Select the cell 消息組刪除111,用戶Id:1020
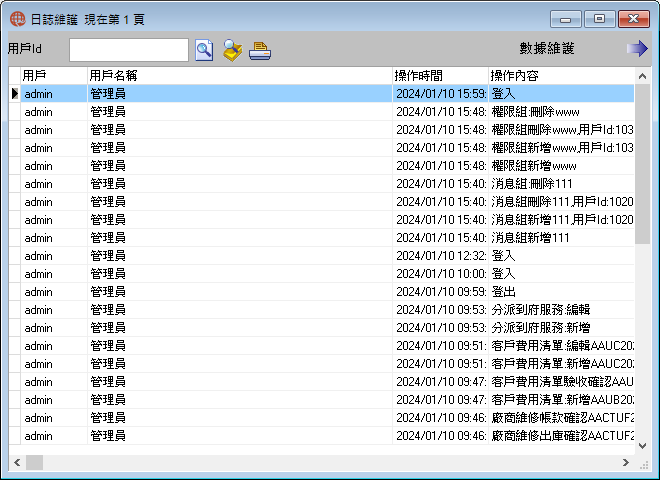The width and height of the screenshot is (660, 480). (562, 202)
